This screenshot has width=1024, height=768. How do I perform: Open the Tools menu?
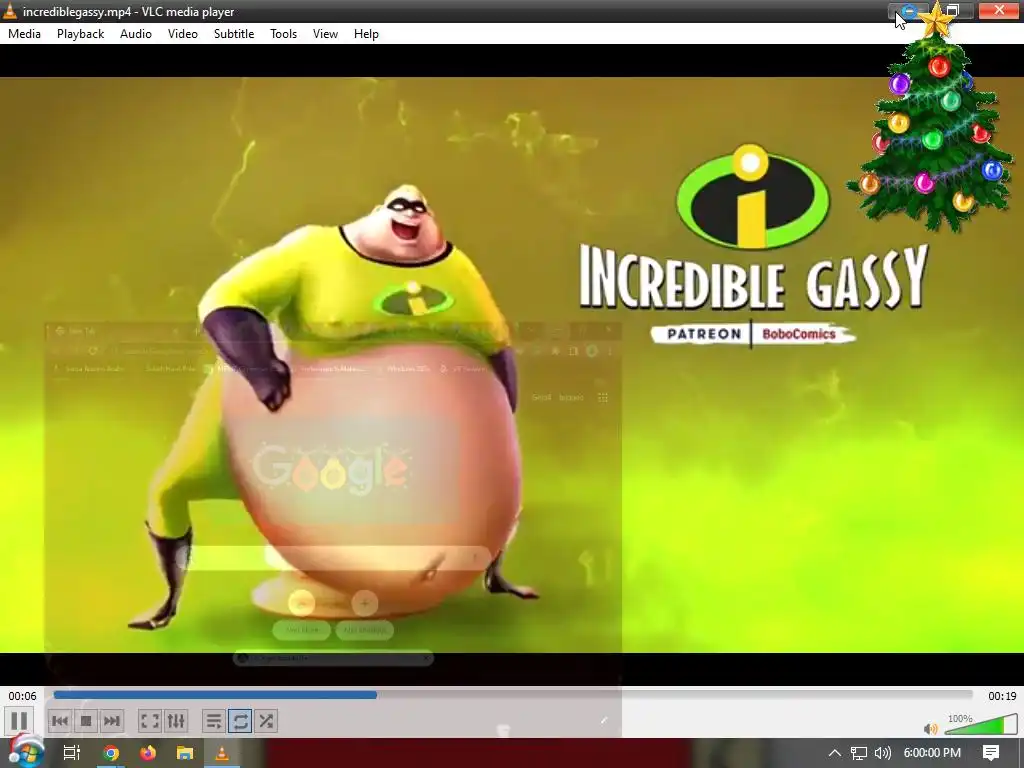(x=283, y=34)
